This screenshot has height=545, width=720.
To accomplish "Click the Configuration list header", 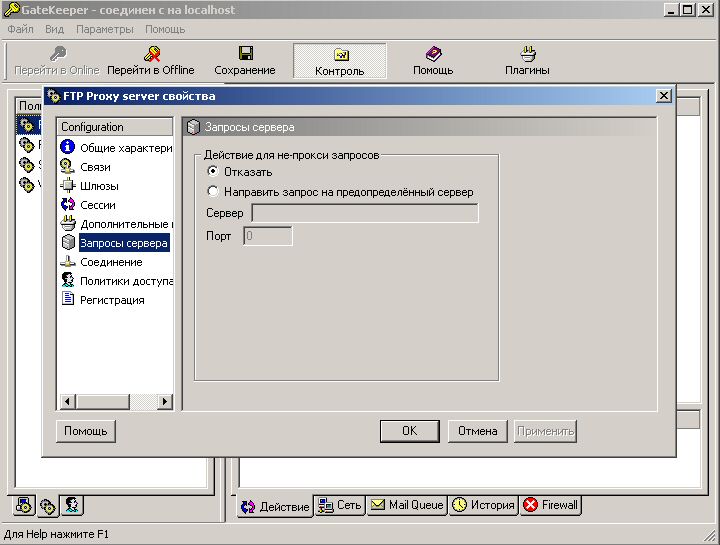I will 115,127.
